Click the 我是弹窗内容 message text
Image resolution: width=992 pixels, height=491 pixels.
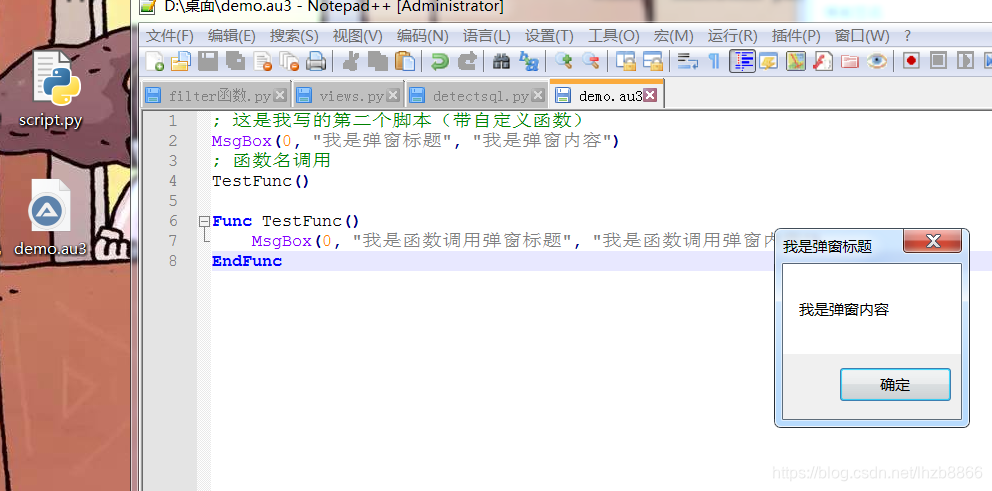[x=843, y=310]
